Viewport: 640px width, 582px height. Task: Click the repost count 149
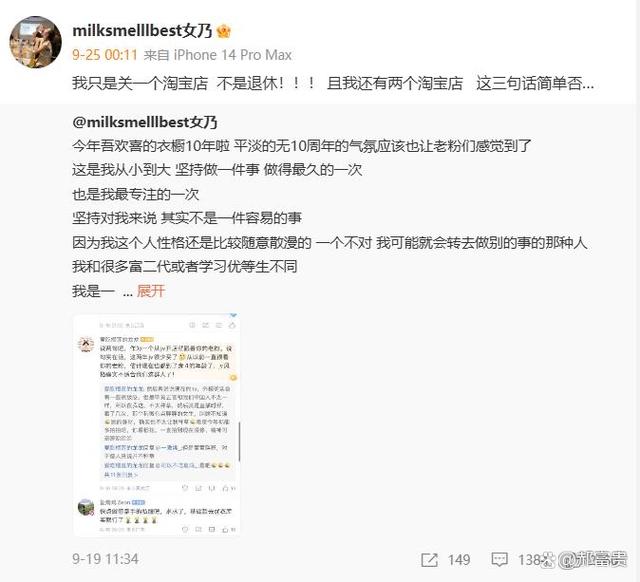coord(459,560)
